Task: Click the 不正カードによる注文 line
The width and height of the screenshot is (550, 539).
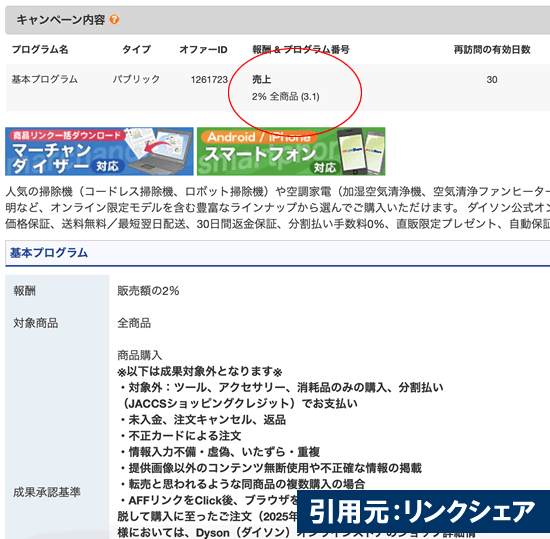Action: (x=180, y=436)
